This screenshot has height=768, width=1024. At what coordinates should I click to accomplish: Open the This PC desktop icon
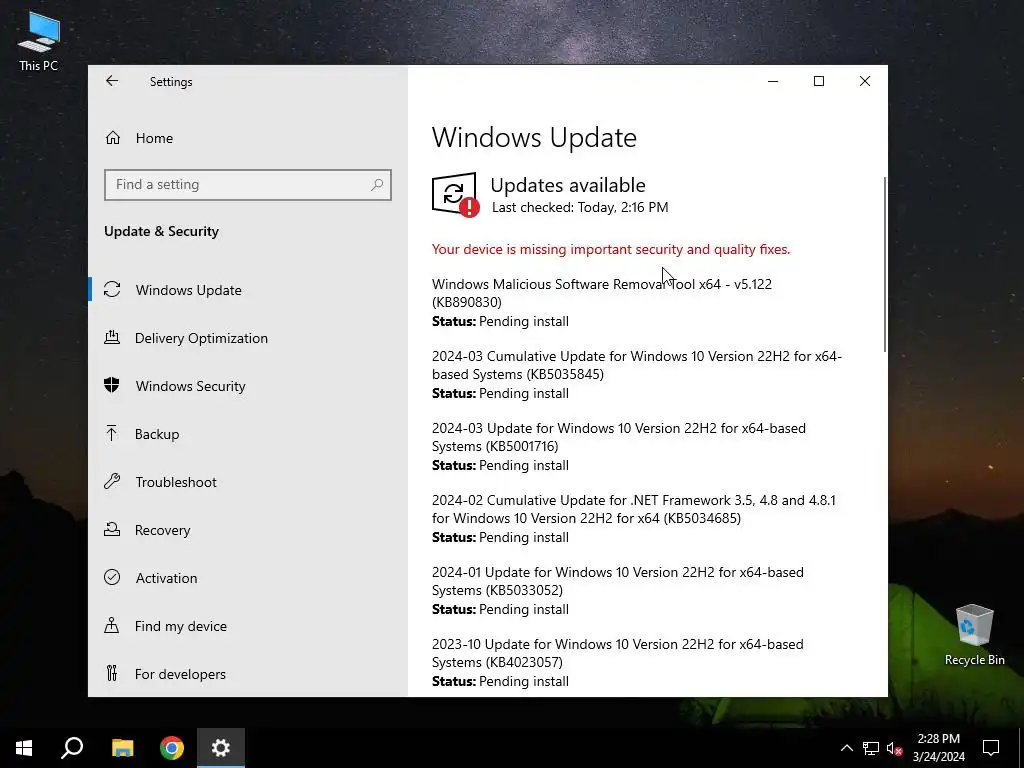point(39,40)
